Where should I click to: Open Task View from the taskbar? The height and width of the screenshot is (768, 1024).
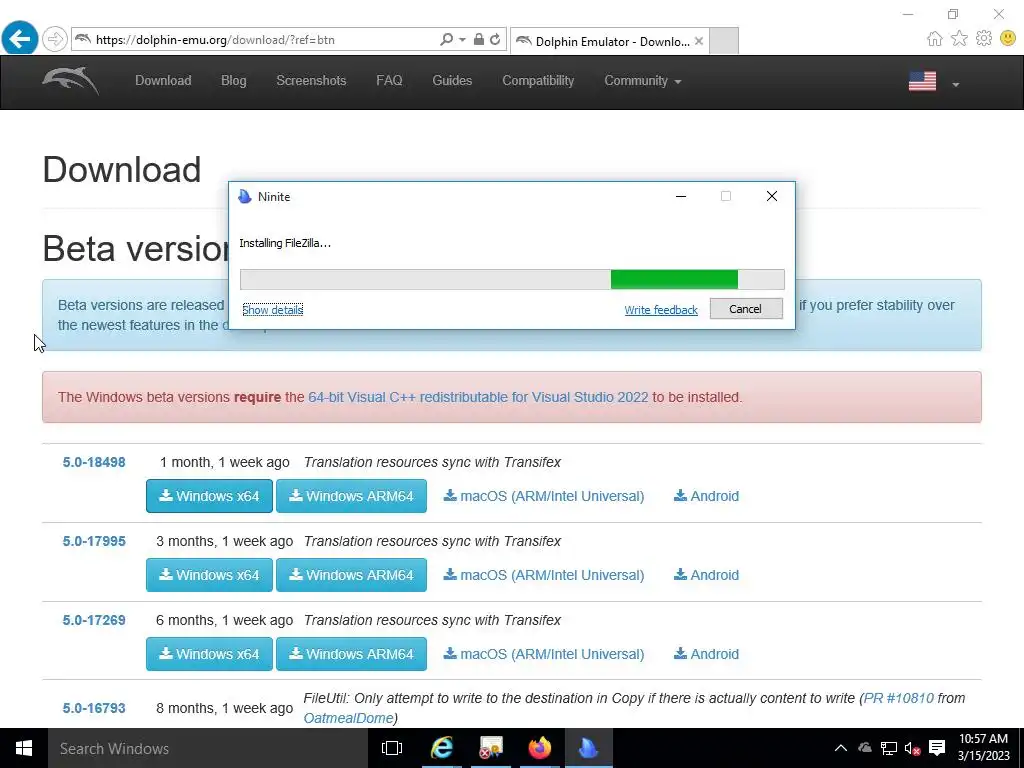click(x=392, y=748)
